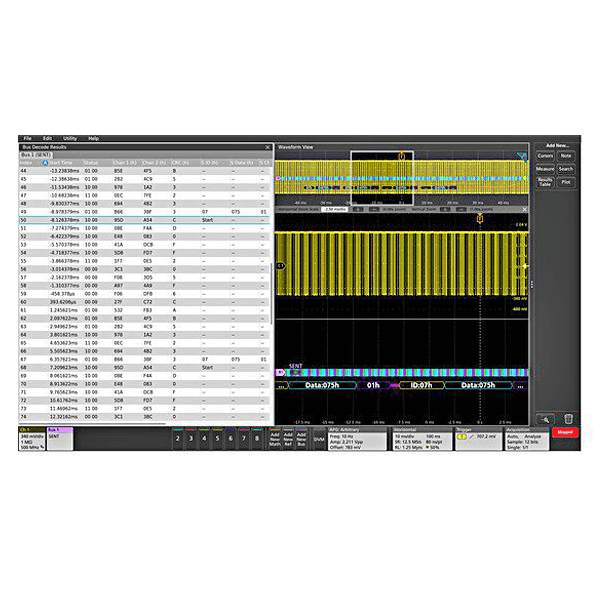
Task: Click the Add New Bus button
Action: (303, 438)
